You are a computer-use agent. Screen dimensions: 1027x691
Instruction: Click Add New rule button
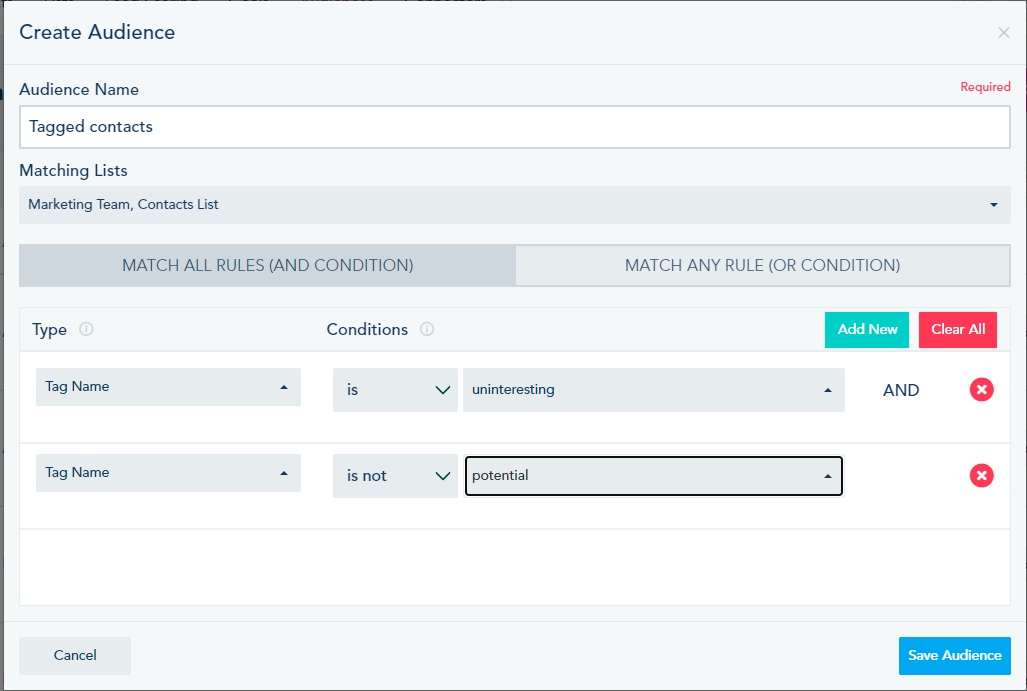click(x=867, y=329)
